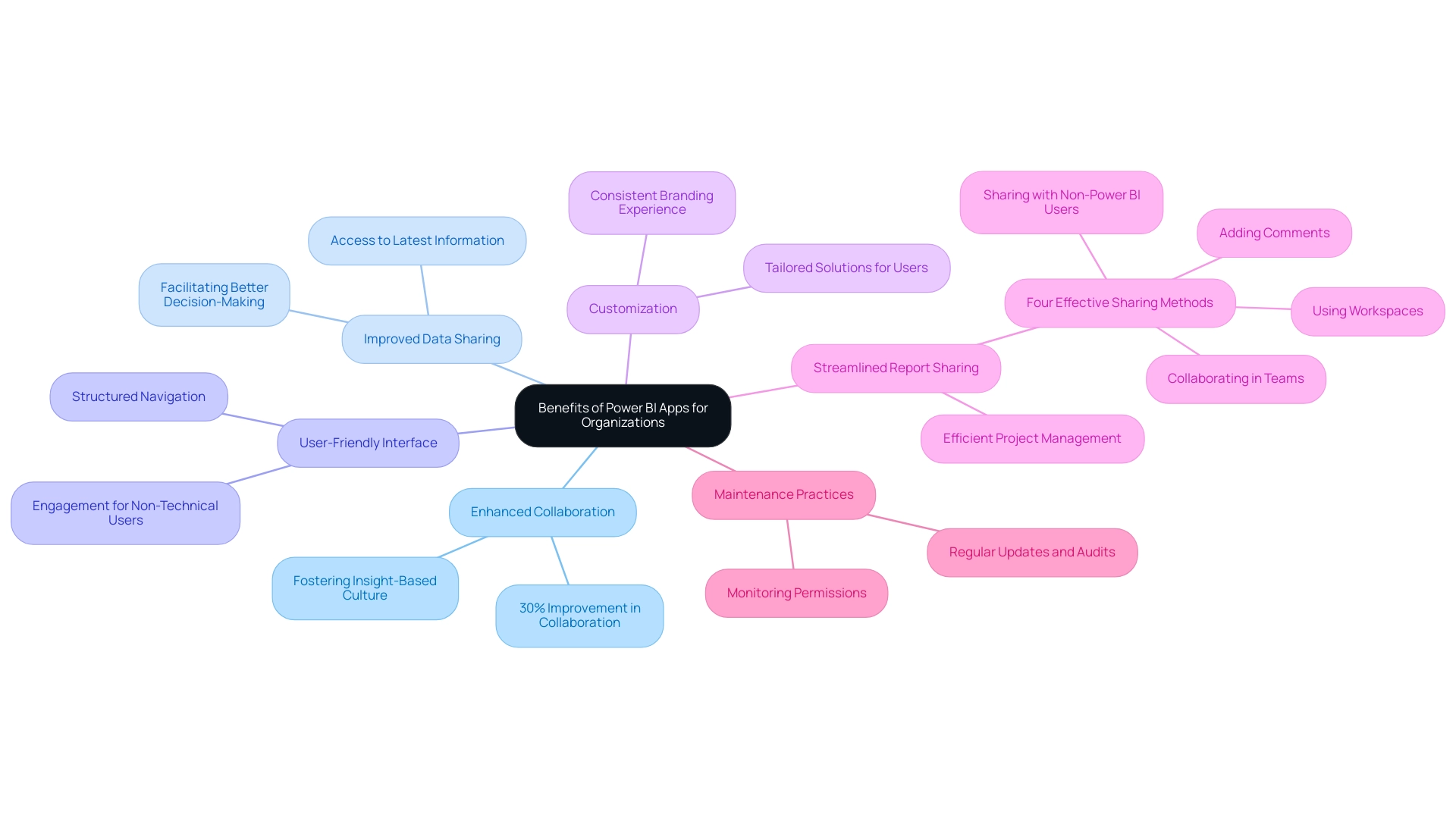The height and width of the screenshot is (821, 1456).
Task: Select the 'Enhanced Collaboration' node
Action: (x=542, y=511)
